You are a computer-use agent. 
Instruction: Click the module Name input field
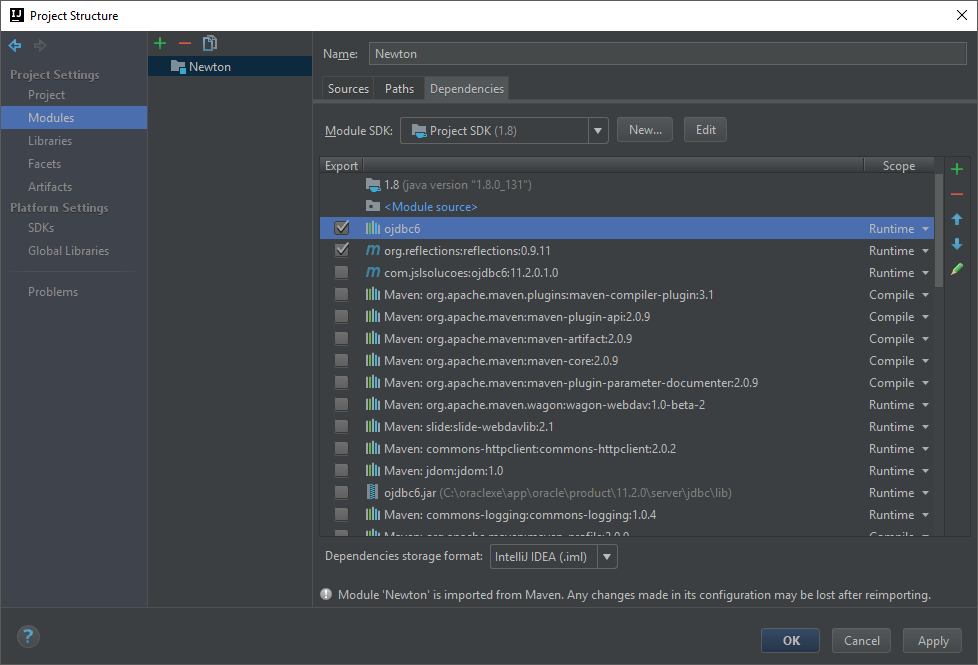(667, 54)
